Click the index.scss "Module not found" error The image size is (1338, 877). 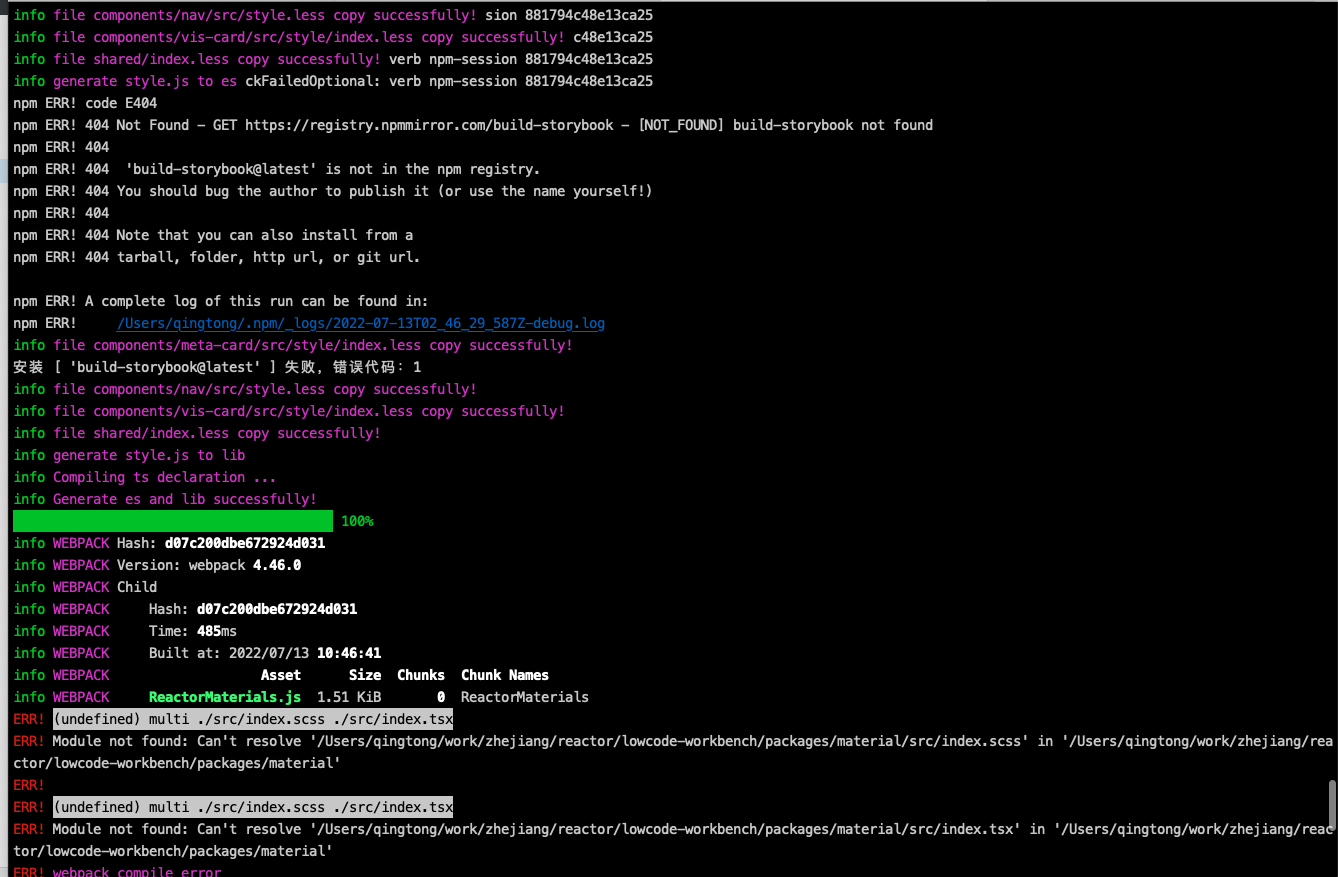click(673, 752)
